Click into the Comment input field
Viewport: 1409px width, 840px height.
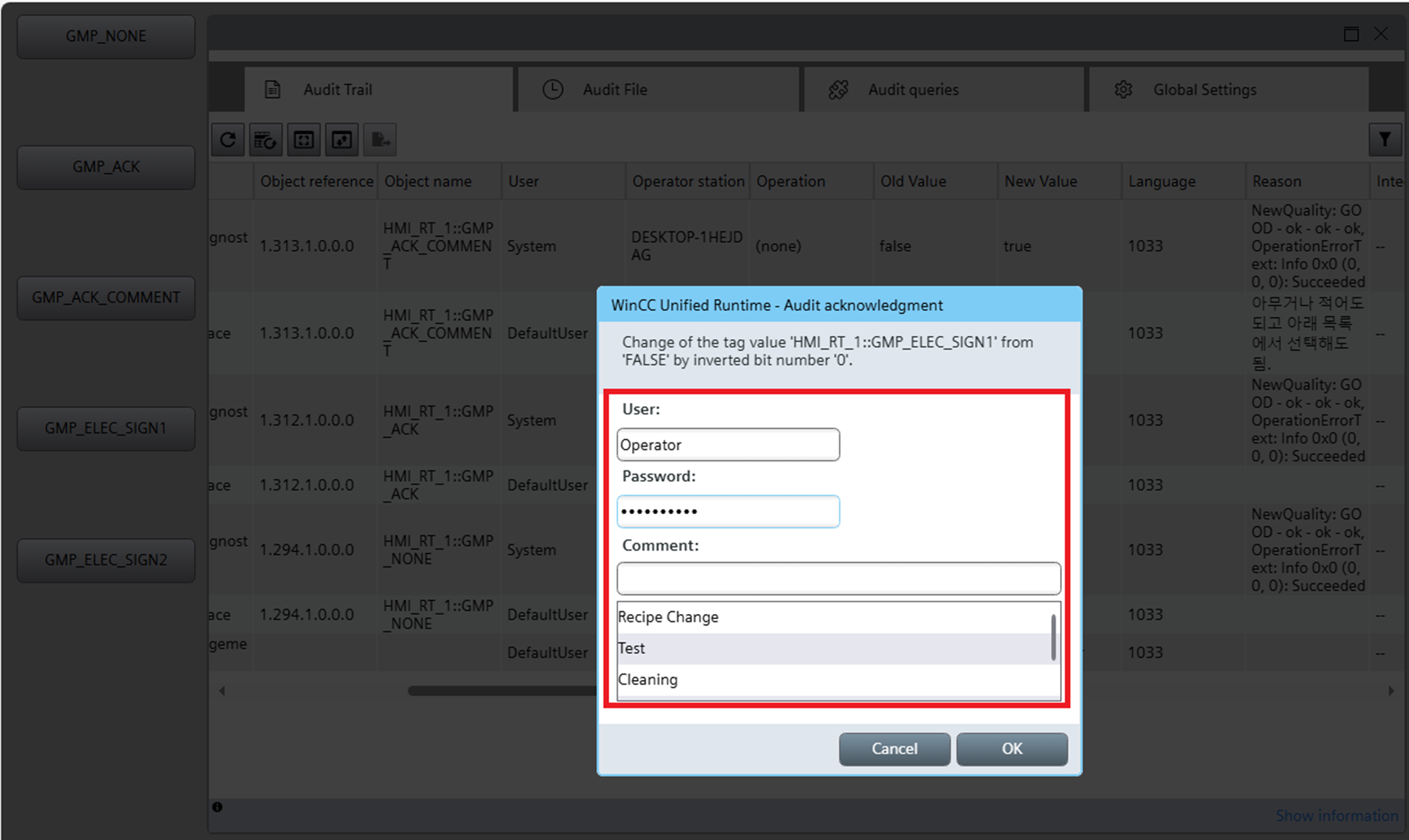coord(839,578)
